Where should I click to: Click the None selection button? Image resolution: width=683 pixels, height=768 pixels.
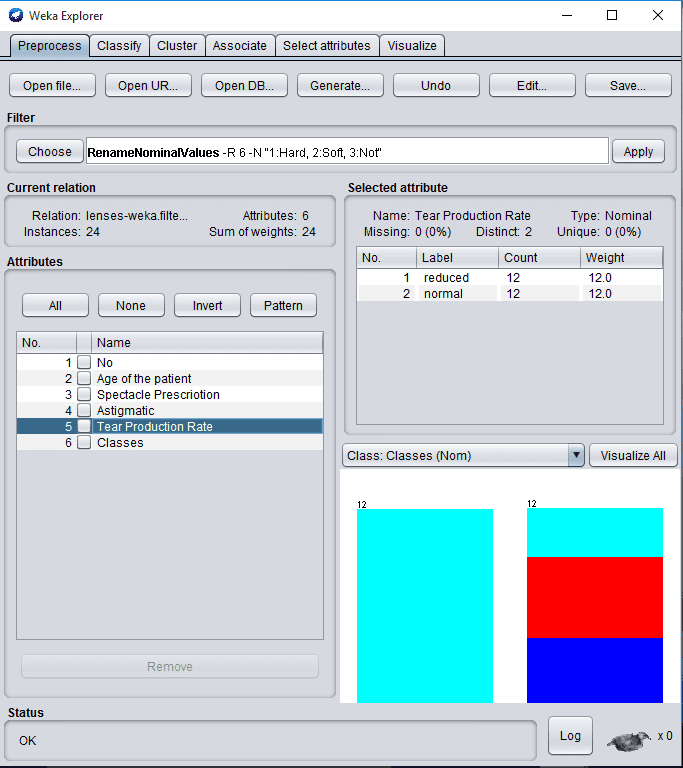click(131, 306)
